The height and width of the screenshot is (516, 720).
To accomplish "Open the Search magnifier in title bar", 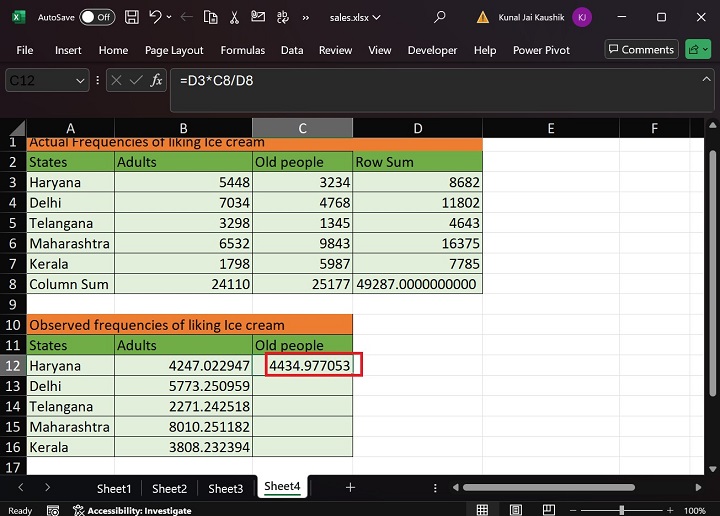I will pos(440,17).
